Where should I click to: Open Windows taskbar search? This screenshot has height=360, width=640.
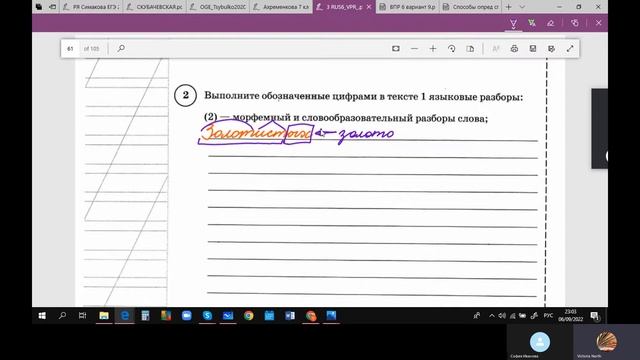[x=62, y=316]
